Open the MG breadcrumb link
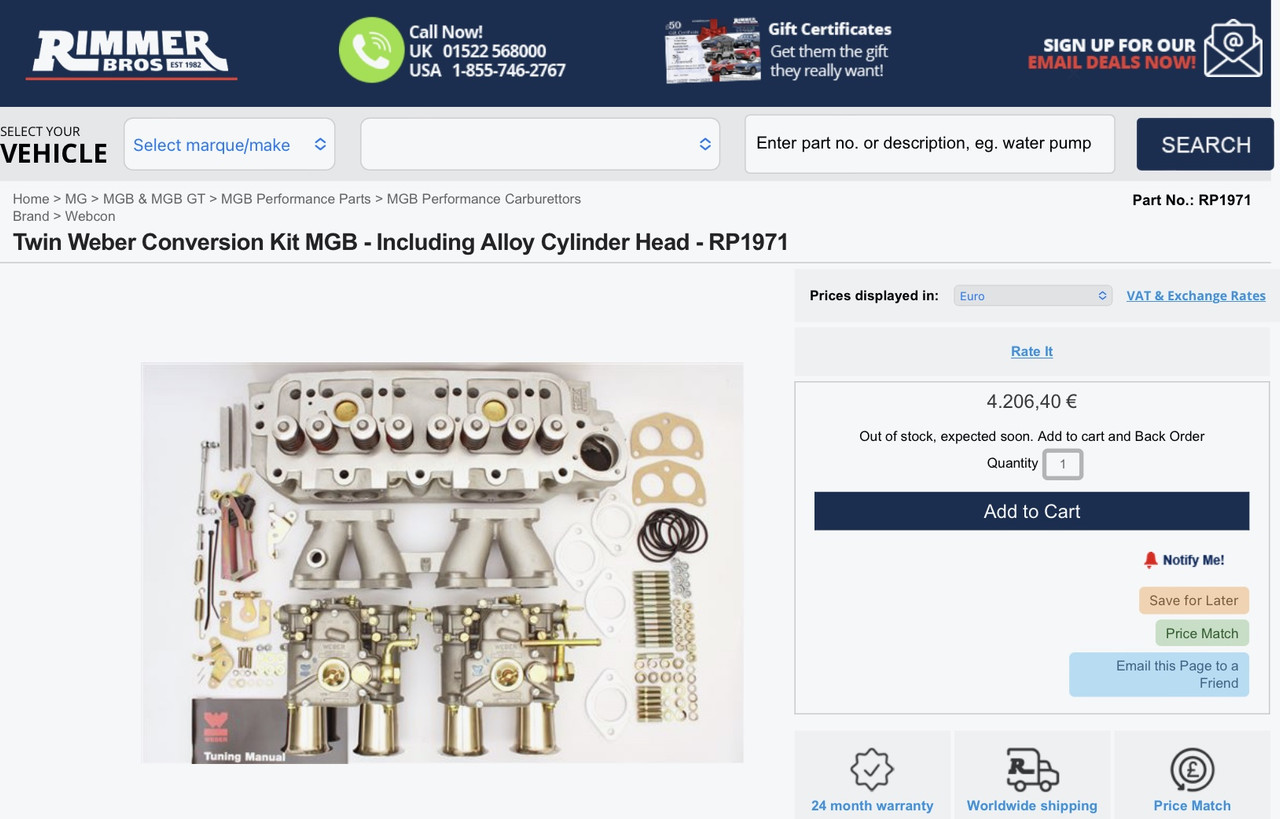 pos(76,199)
